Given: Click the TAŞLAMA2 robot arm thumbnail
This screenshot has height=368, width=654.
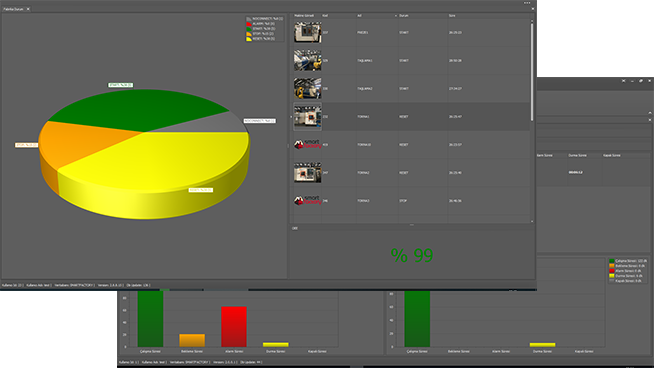Looking at the screenshot, I should click(307, 88).
